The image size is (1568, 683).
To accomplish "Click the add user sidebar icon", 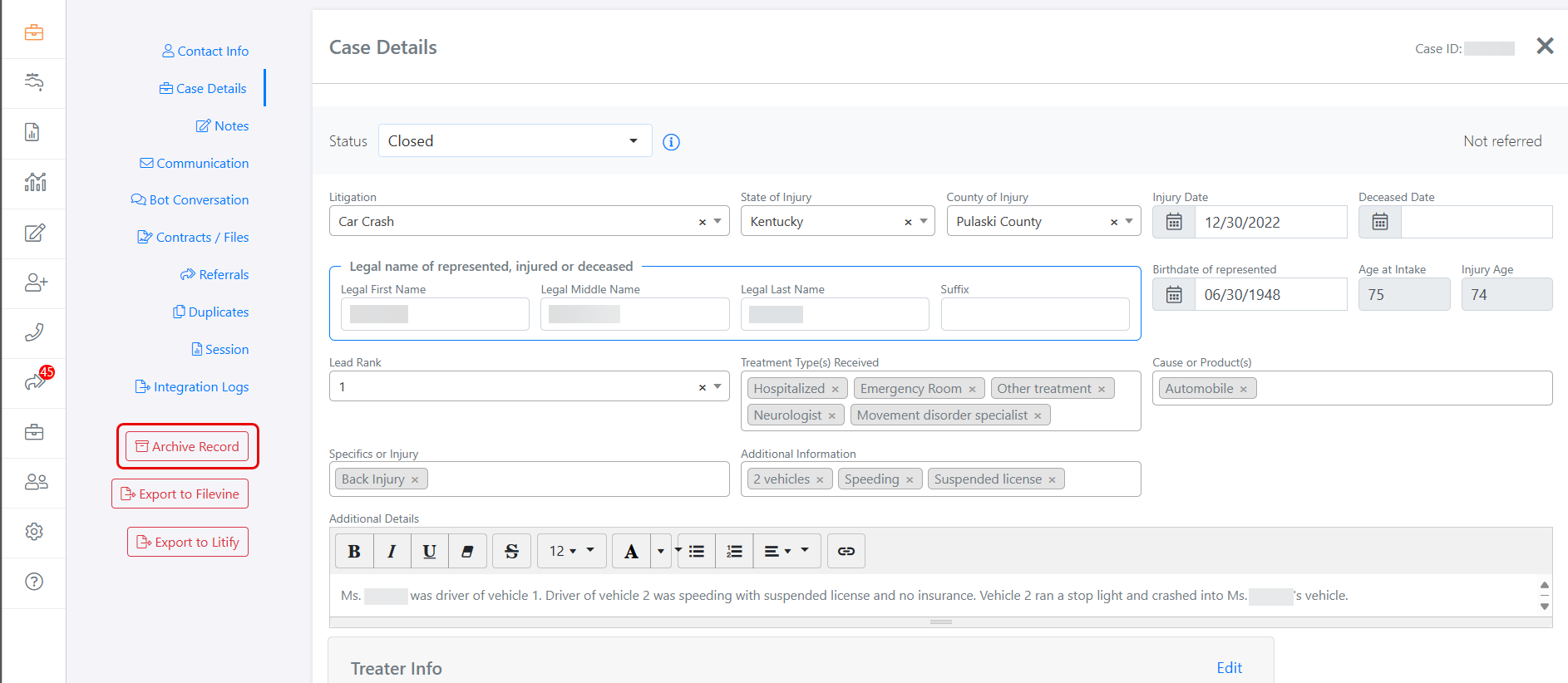I will pyautogui.click(x=34, y=283).
